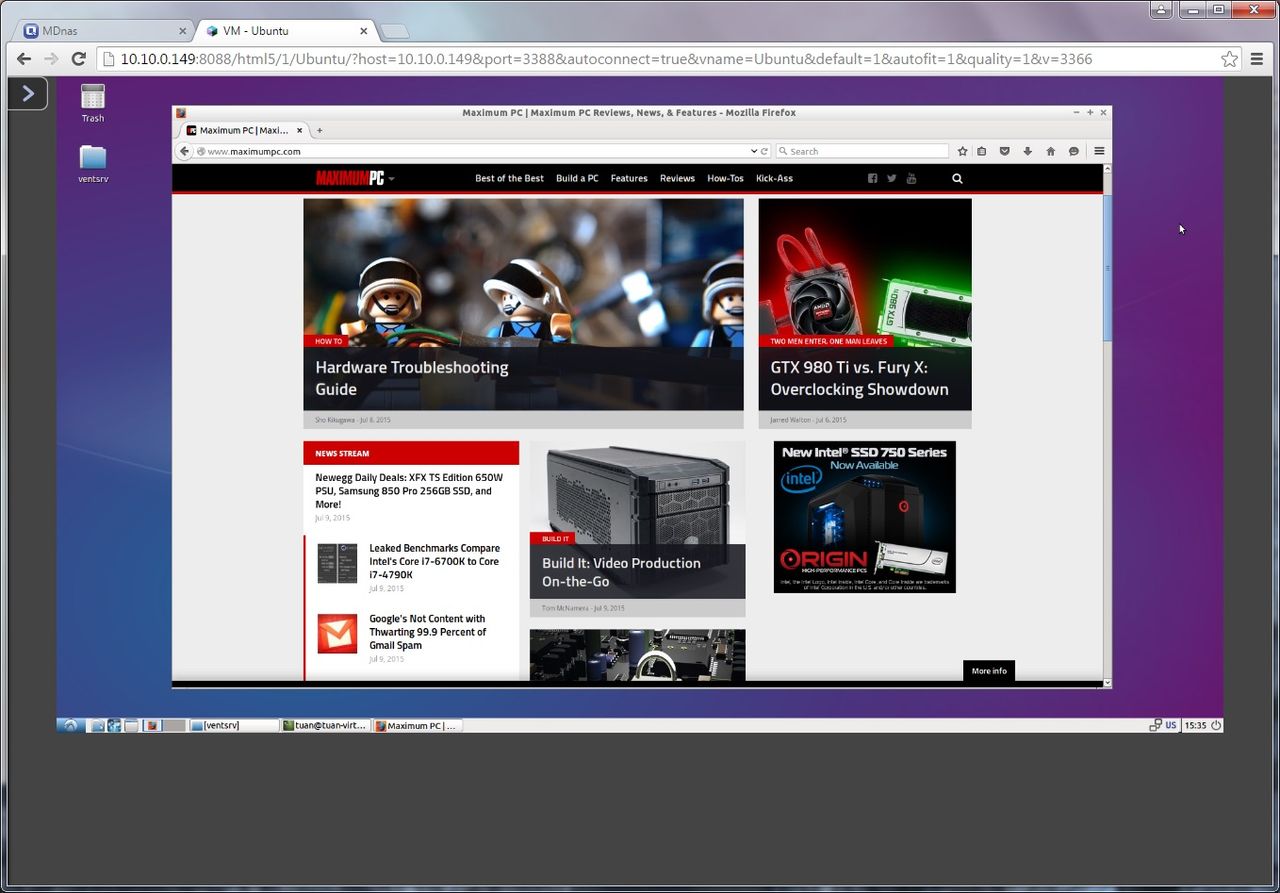The width and height of the screenshot is (1280, 893).
Task: Click the Chrome address bar URL
Action: click(606, 59)
